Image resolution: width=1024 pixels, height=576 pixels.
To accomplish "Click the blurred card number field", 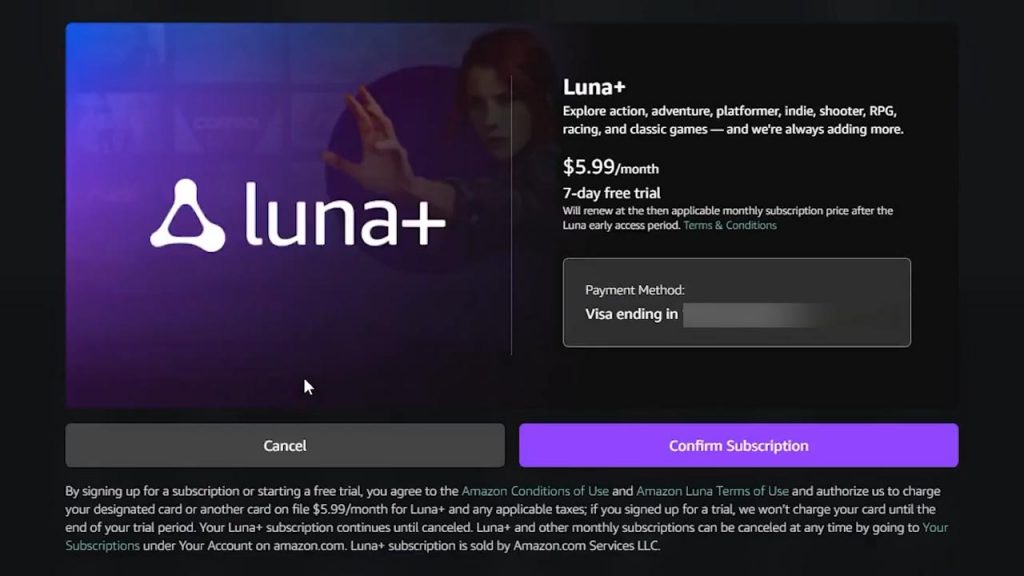I will [x=758, y=315].
